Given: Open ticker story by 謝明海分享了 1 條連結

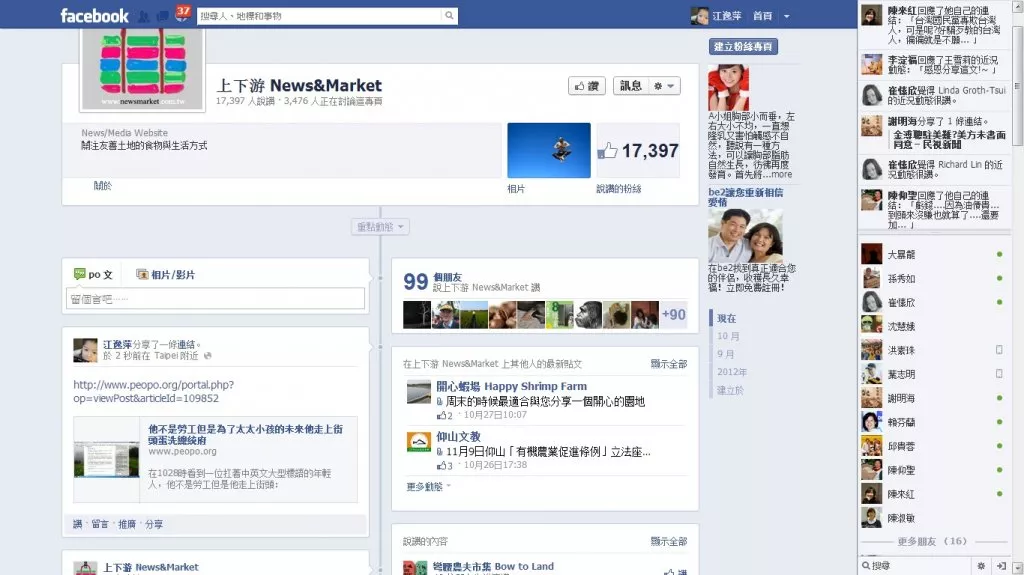Looking at the screenshot, I should [933, 135].
